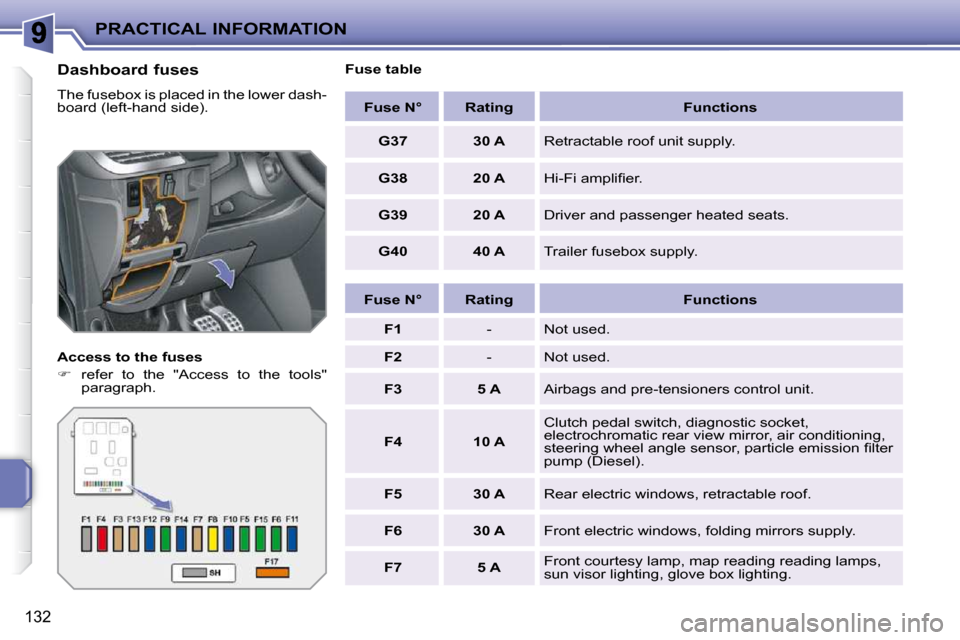Click 'Rear electric windows, retractable roof.' text
The width and height of the screenshot is (960, 640).
click(677, 494)
